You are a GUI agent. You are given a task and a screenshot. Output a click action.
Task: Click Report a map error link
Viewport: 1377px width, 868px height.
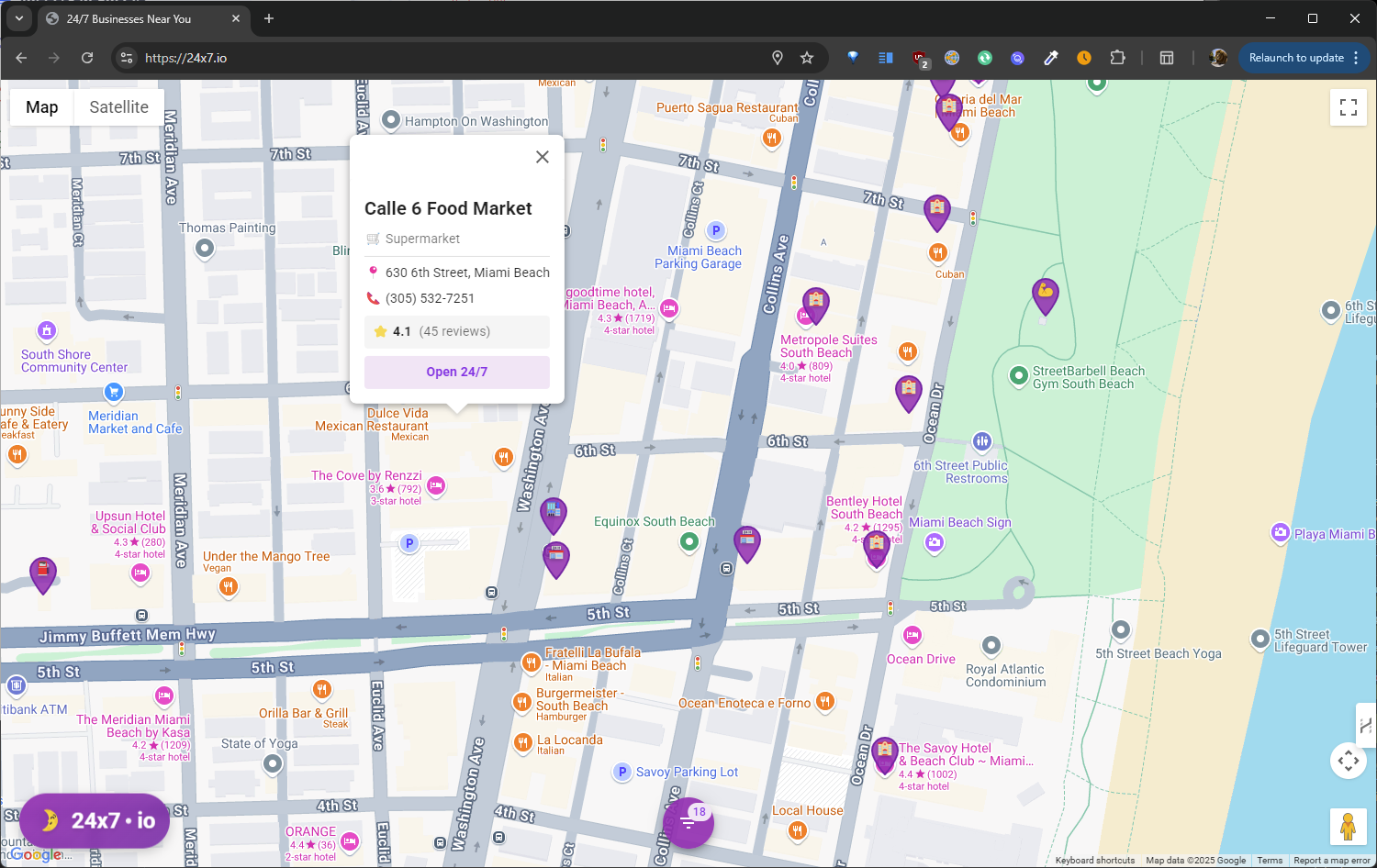click(1331, 861)
